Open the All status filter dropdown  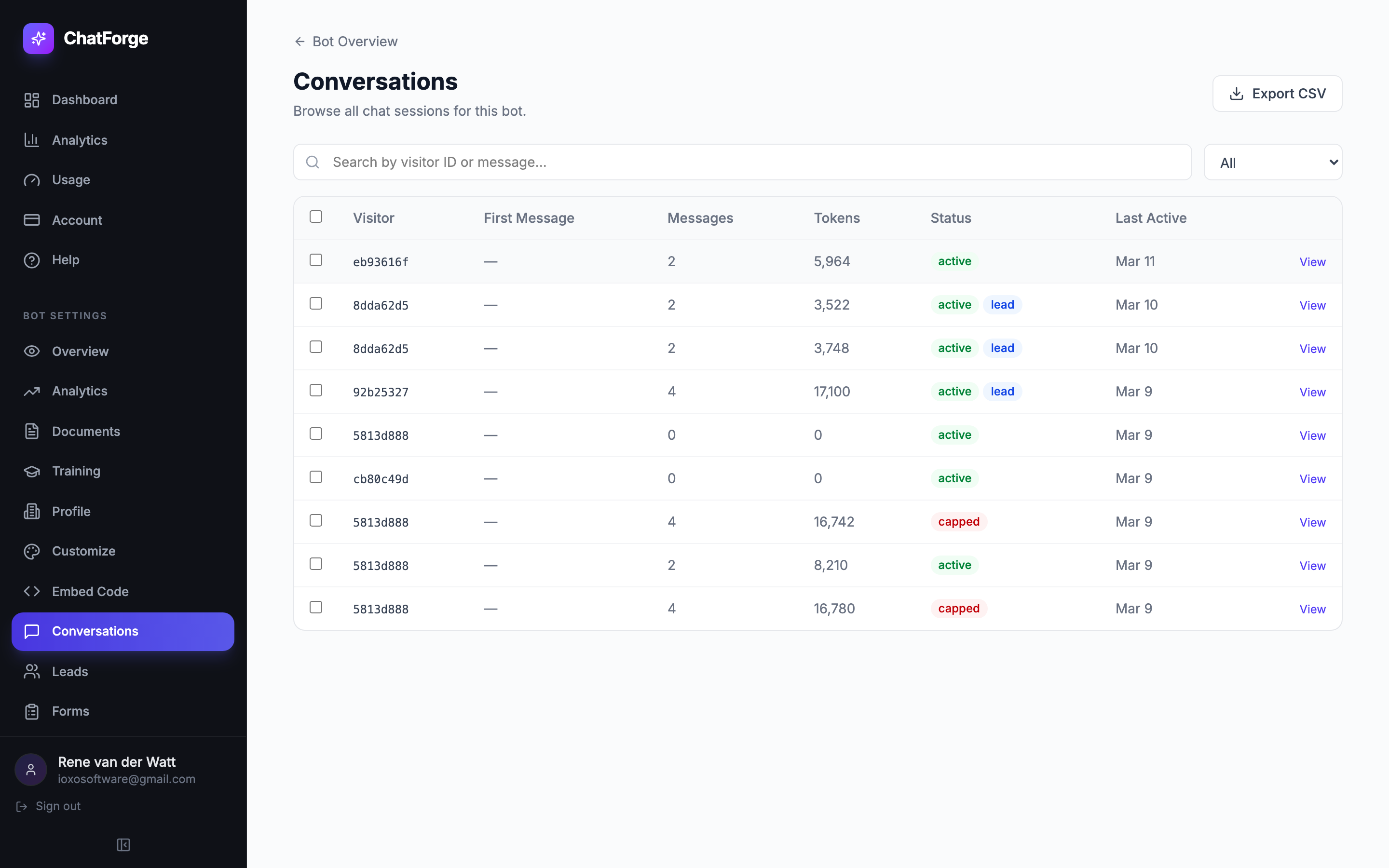[1273, 162]
